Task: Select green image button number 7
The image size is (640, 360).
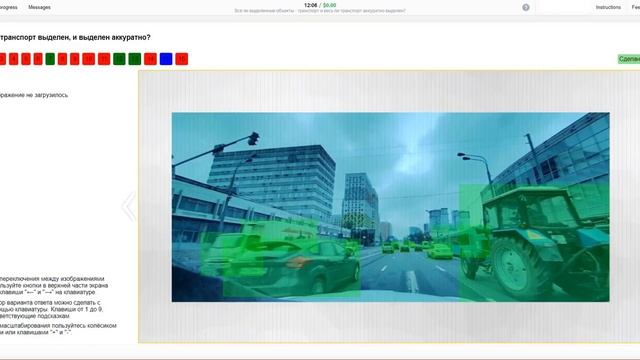Action: (x=50, y=59)
